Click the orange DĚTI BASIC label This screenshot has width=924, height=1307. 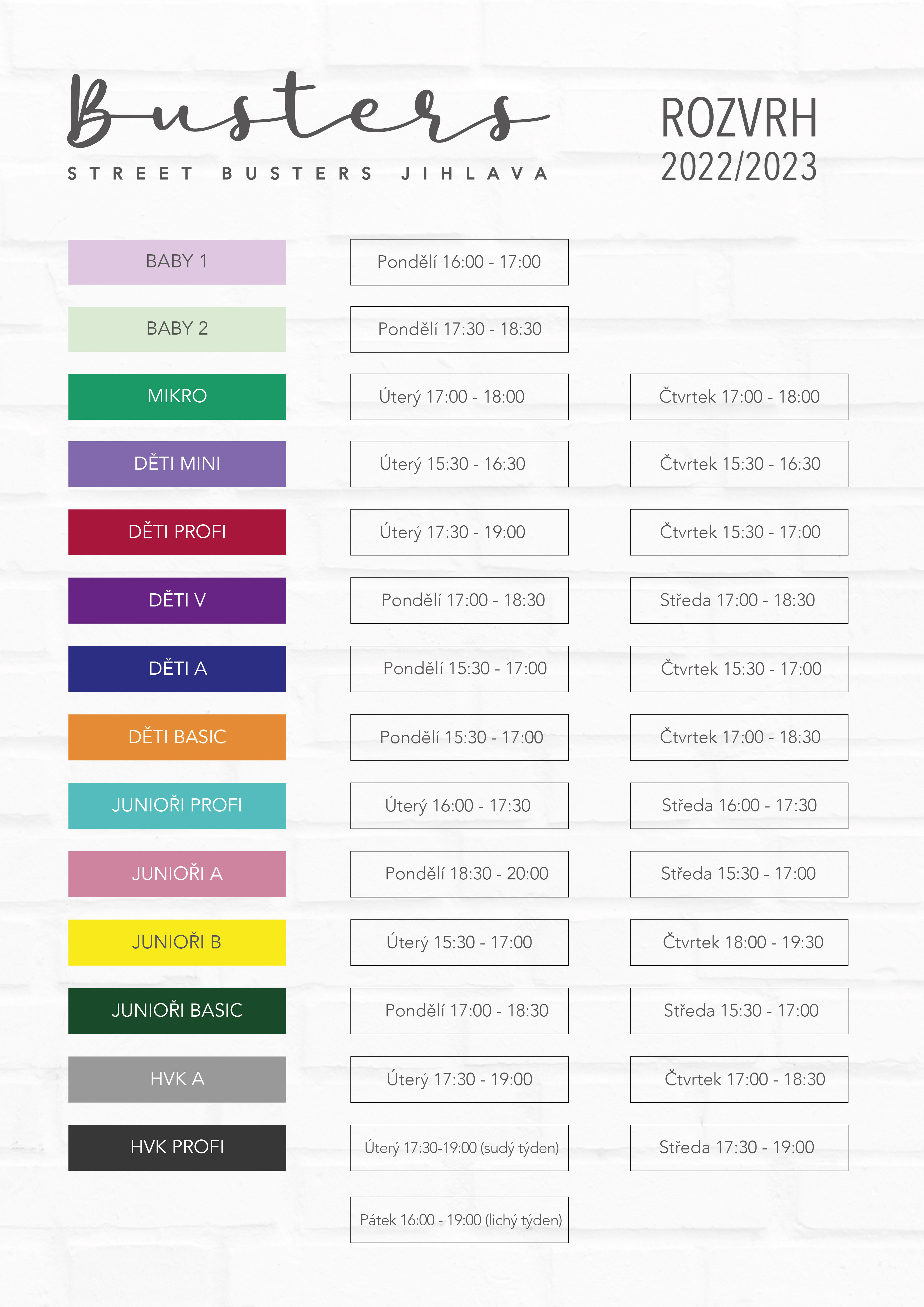point(177,737)
